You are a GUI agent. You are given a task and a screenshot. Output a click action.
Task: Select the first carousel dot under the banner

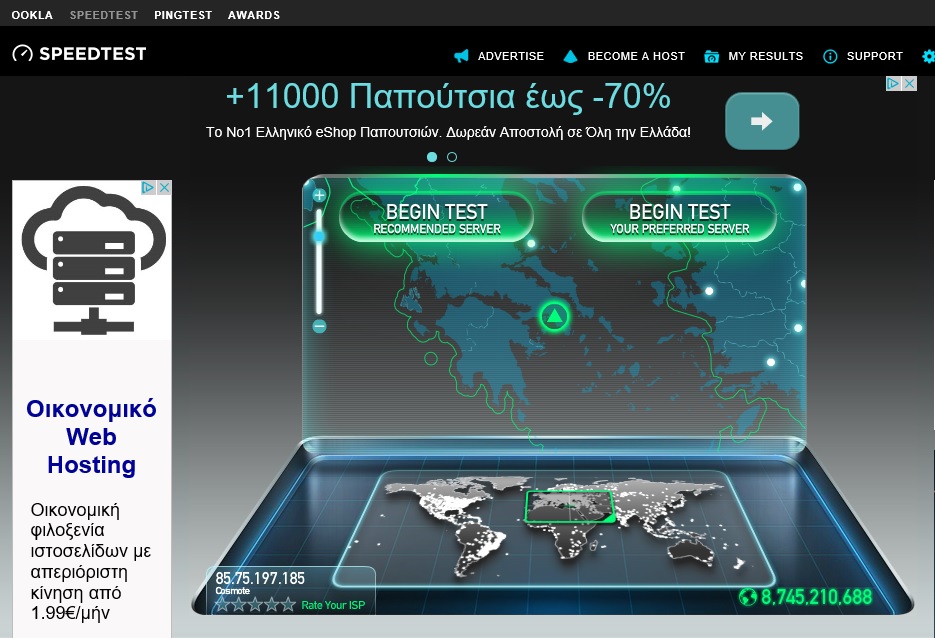432,157
